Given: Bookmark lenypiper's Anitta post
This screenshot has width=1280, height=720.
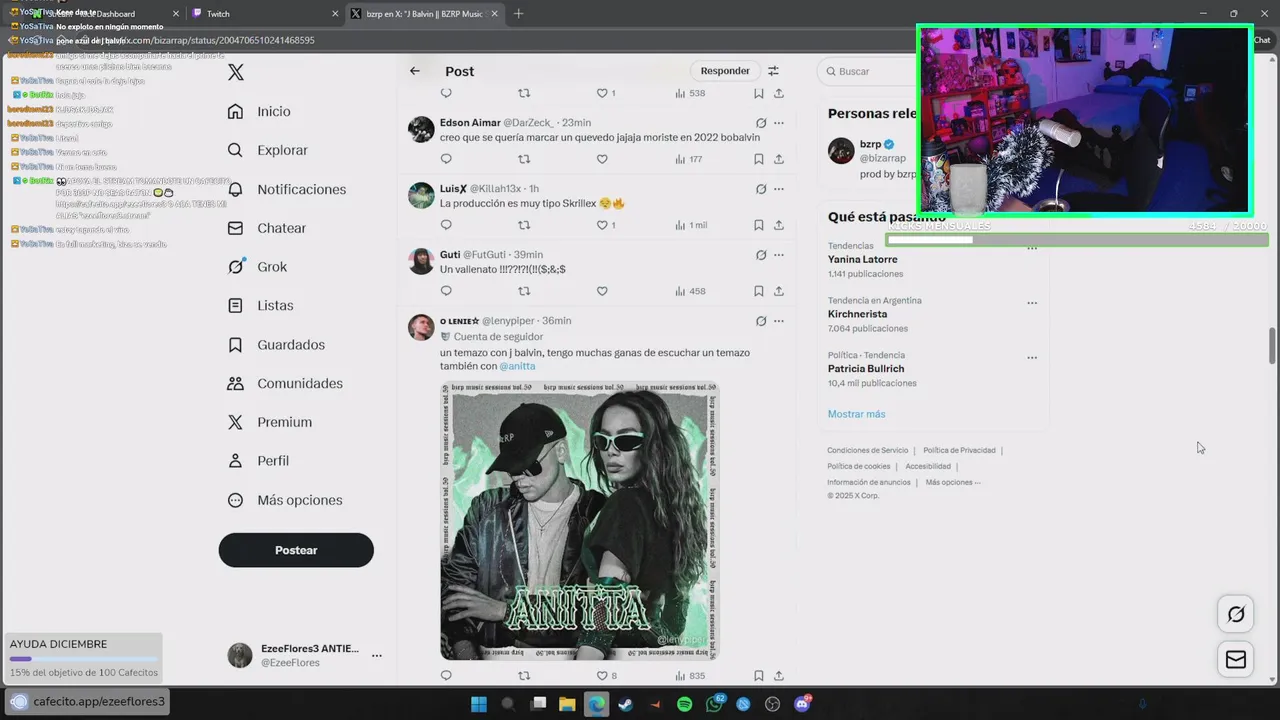Looking at the screenshot, I should [759, 676].
